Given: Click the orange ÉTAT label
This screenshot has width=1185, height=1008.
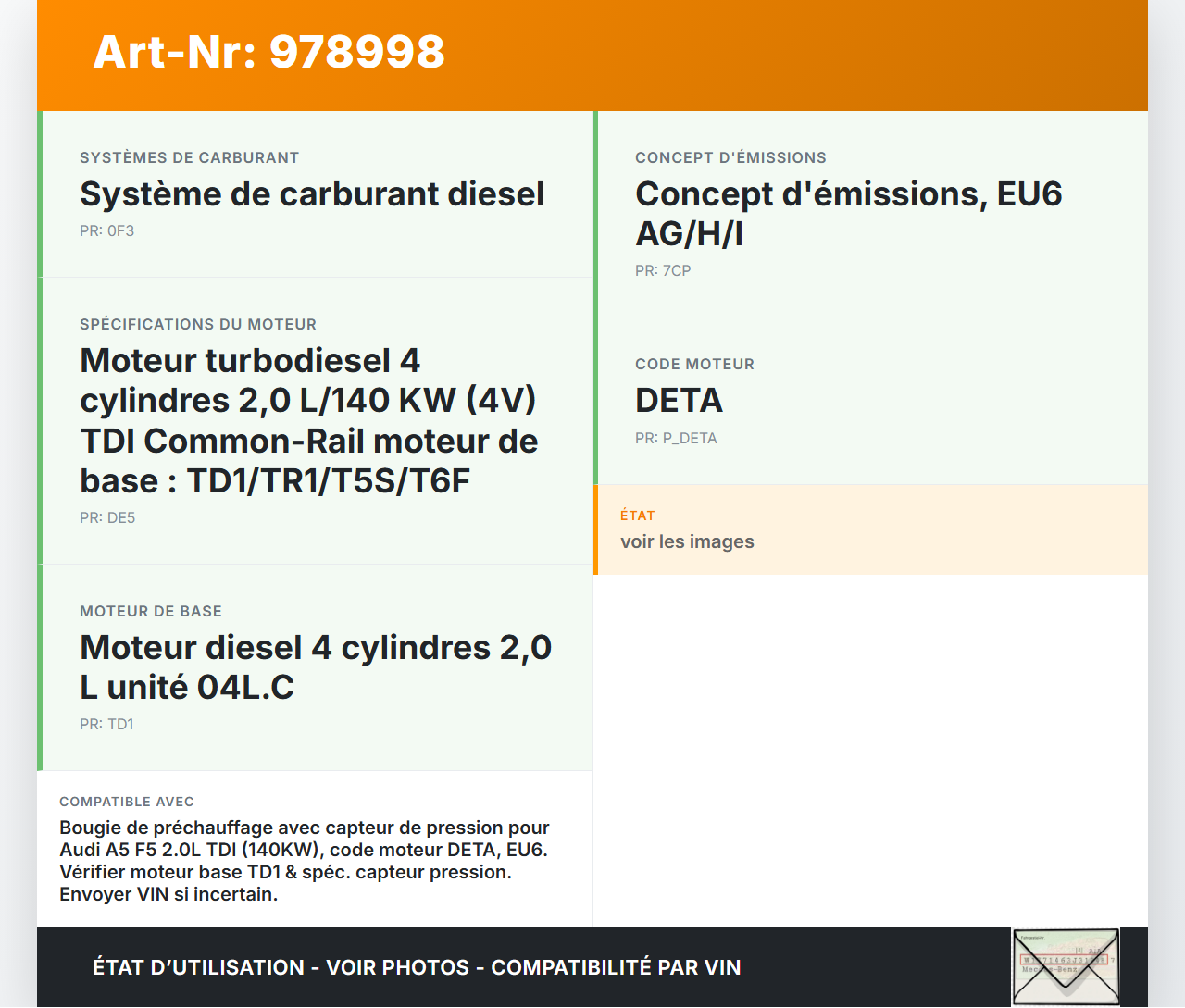Looking at the screenshot, I should pos(637,516).
